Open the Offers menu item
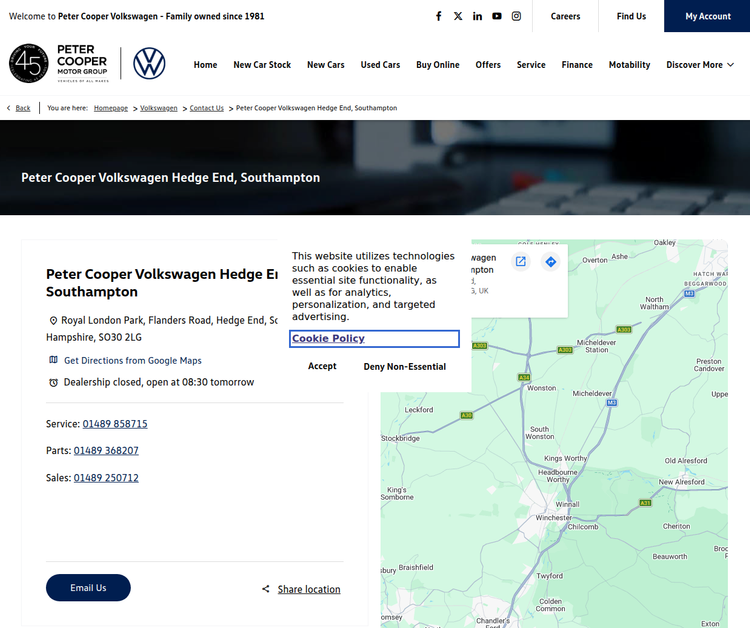This screenshot has width=750, height=628. coord(488,65)
